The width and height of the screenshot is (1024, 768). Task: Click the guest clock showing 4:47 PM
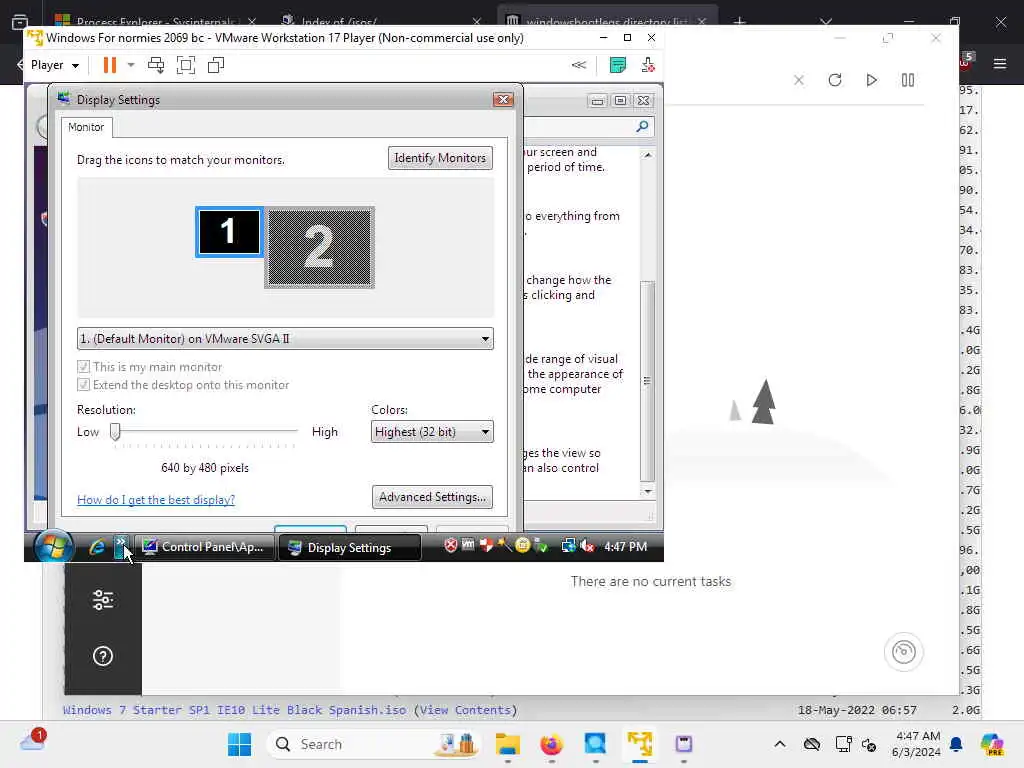[626, 547]
